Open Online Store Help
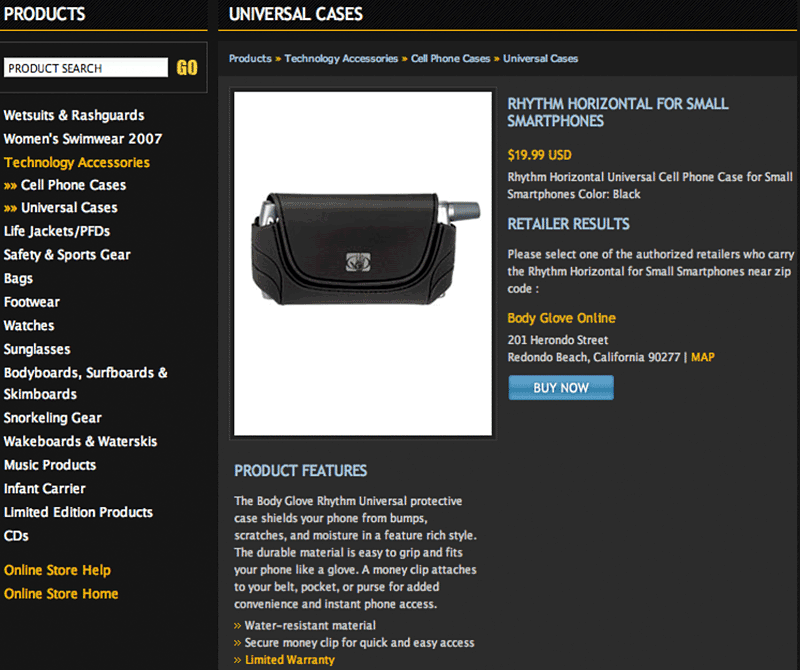This screenshot has height=670, width=800. pos(57,570)
